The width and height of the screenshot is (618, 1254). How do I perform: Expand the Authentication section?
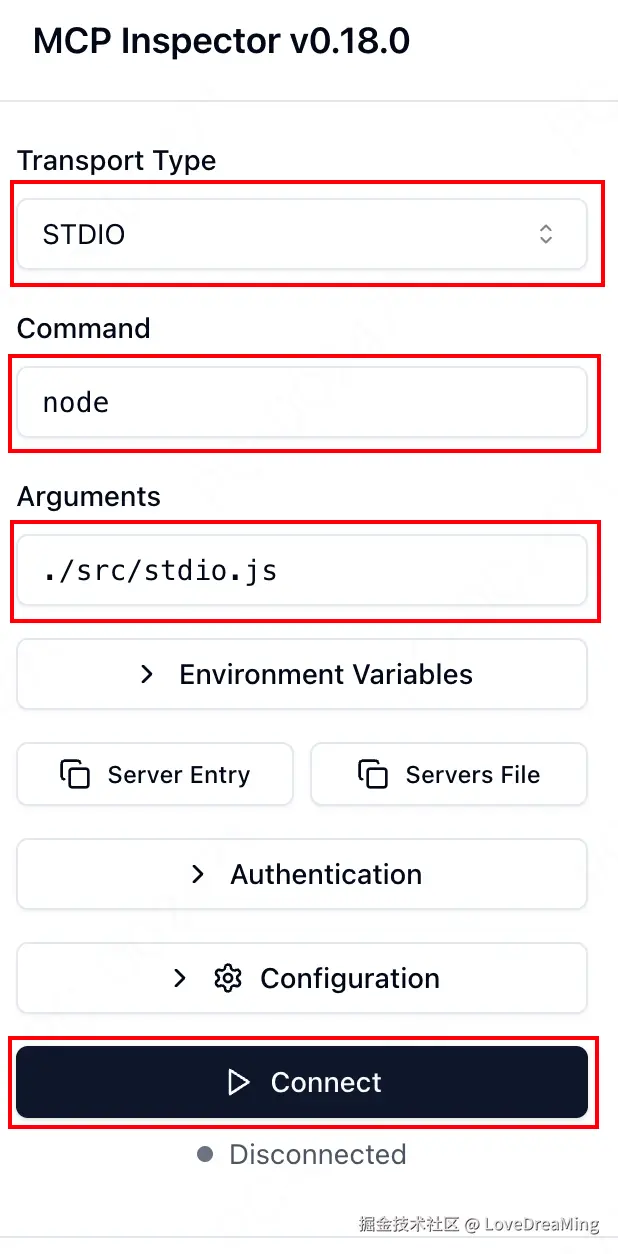click(x=302, y=874)
